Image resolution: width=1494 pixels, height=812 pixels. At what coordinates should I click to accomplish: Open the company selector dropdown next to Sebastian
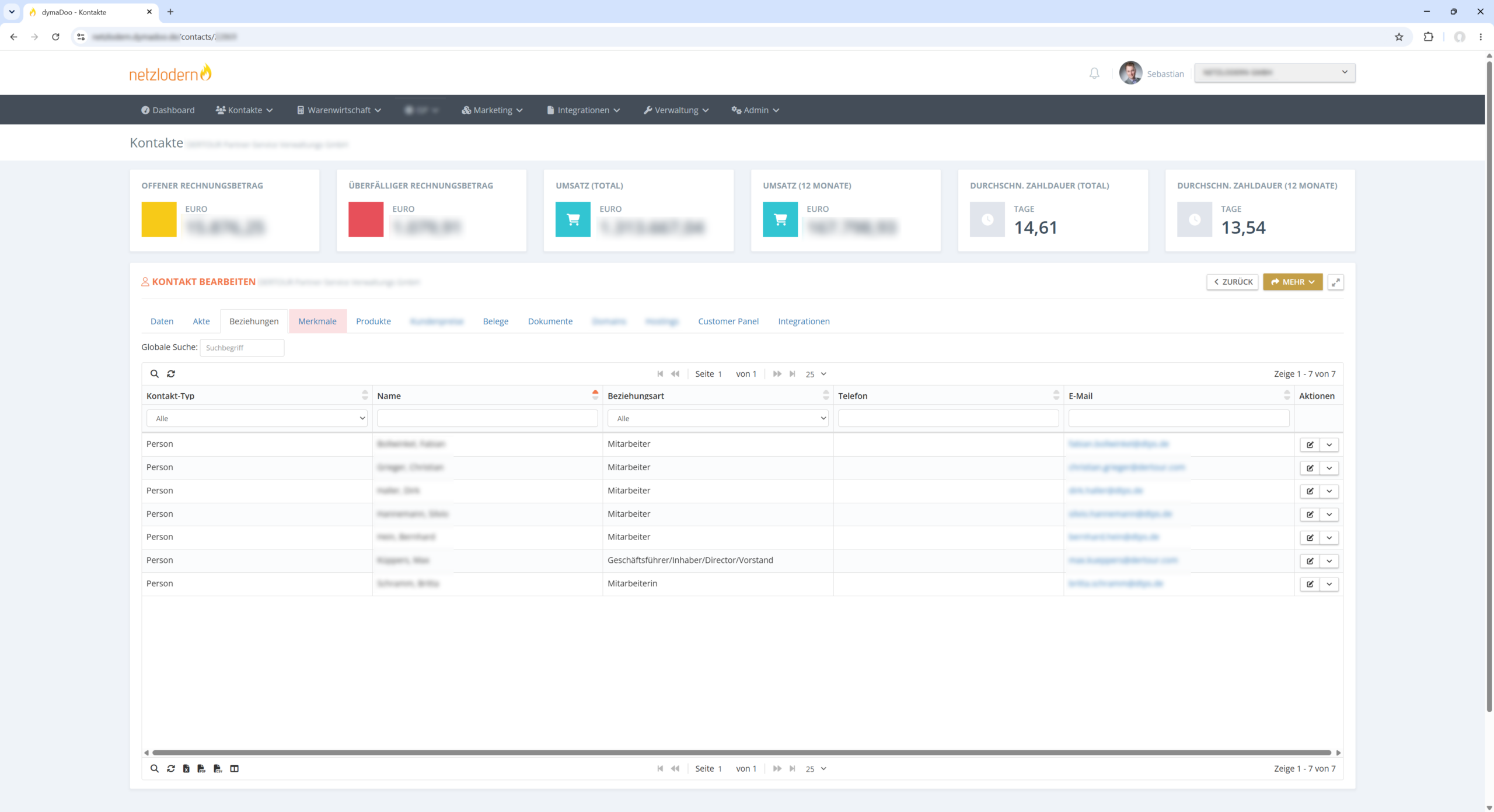[1275, 73]
